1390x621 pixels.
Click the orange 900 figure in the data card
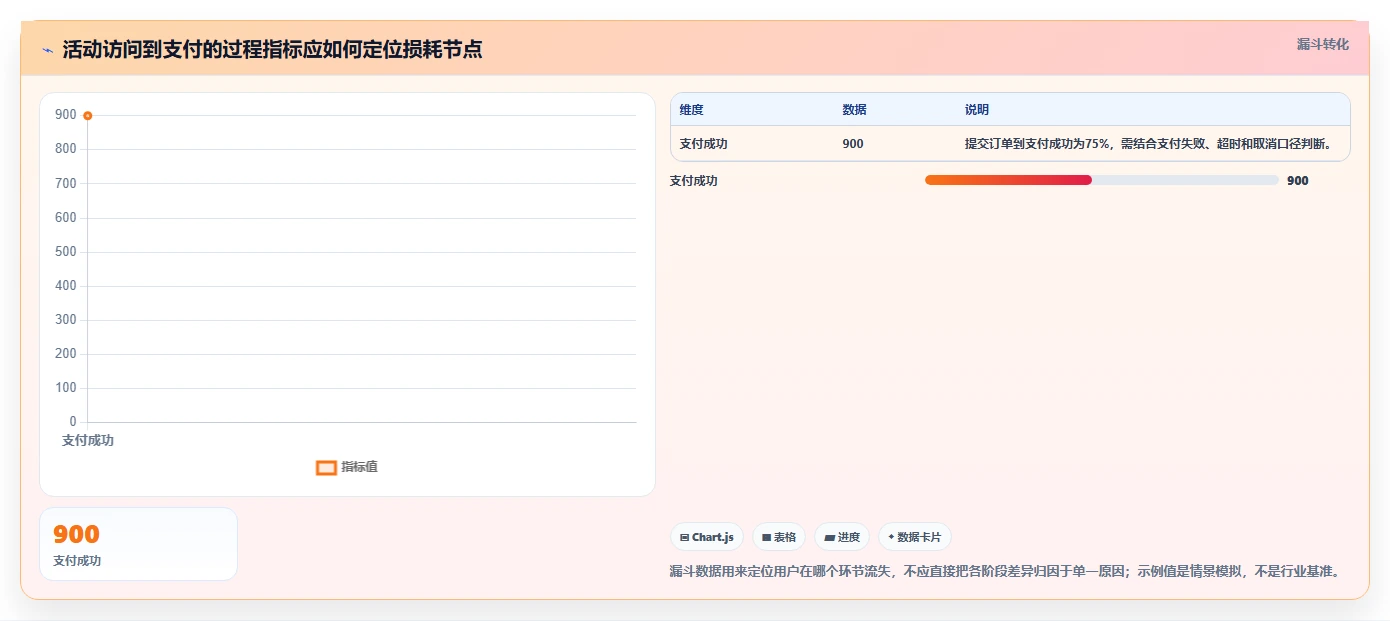pos(76,535)
